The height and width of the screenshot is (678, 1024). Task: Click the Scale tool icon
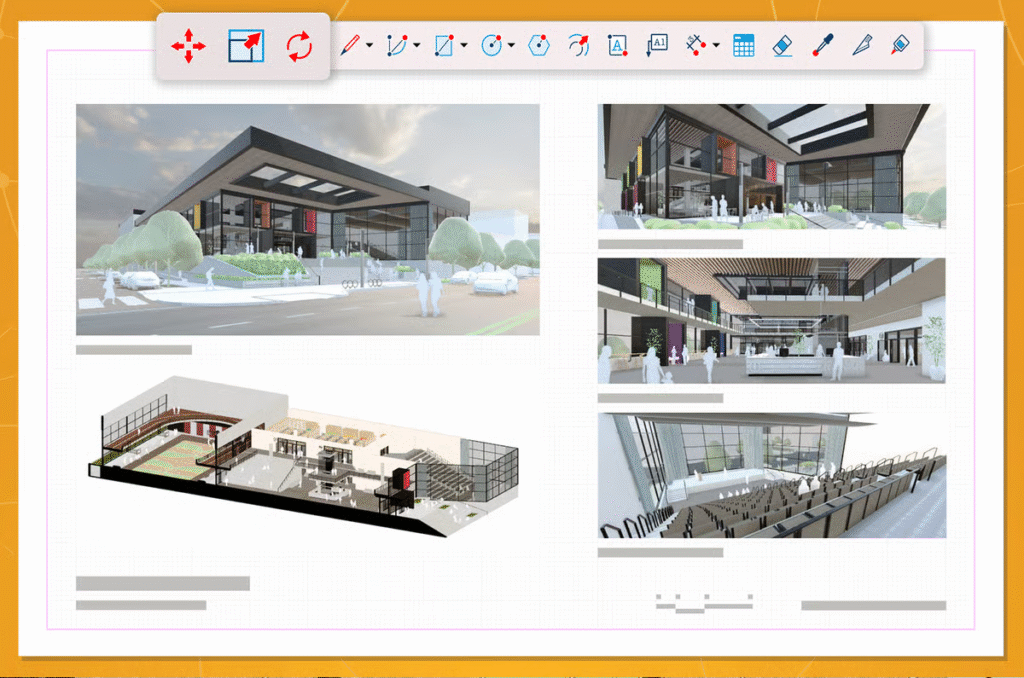point(245,46)
